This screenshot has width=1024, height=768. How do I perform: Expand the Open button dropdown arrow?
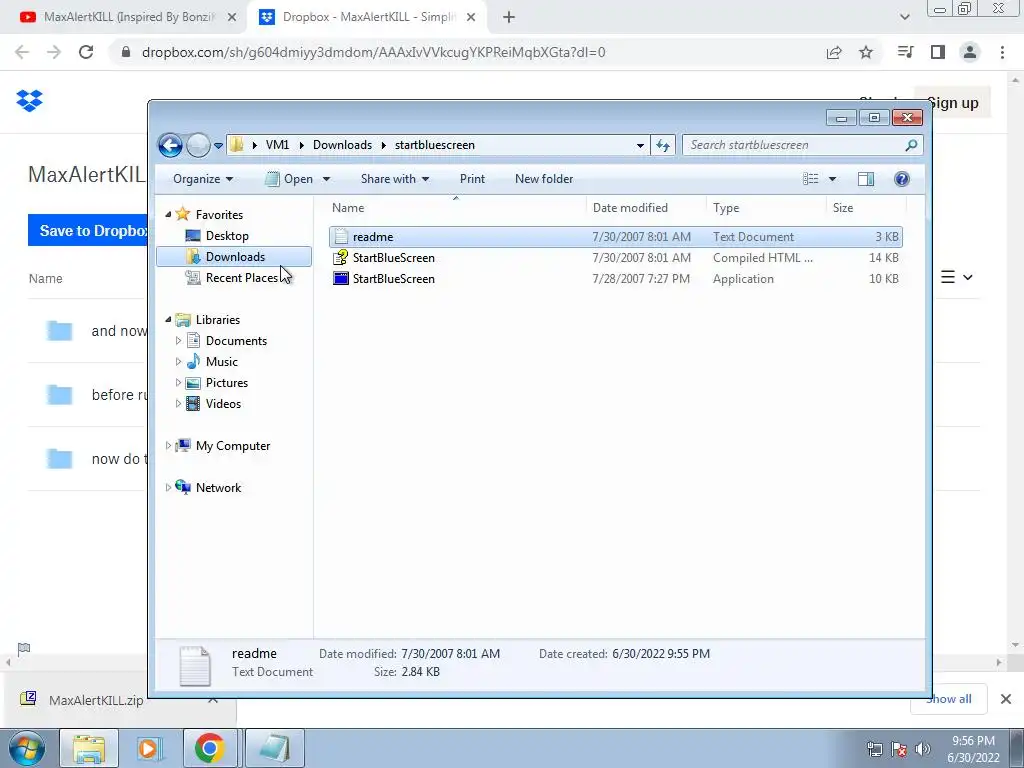[326, 179]
